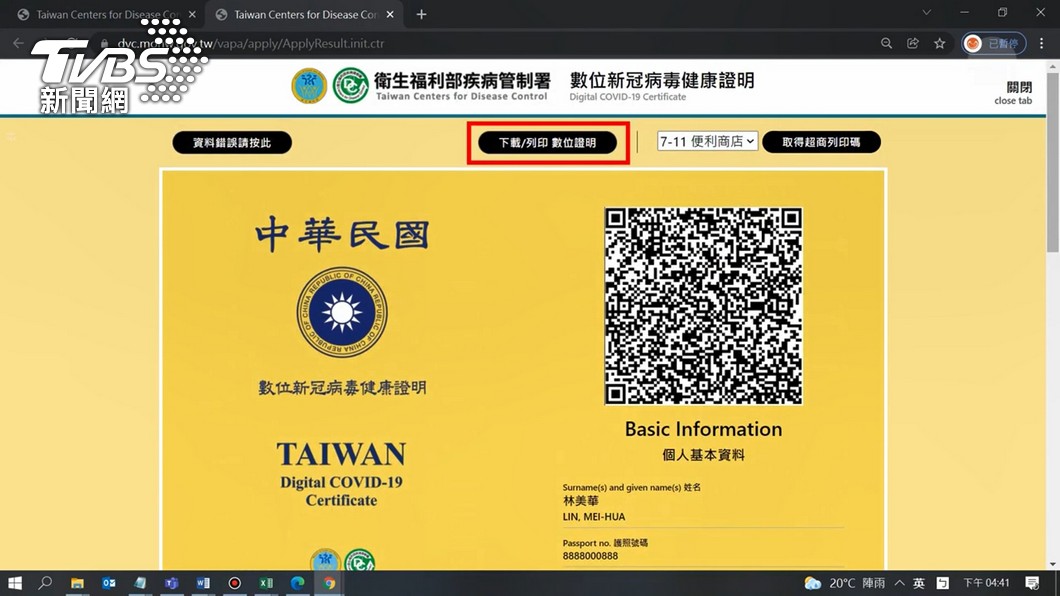
Task: Open the tab search chevron
Action: point(926,13)
